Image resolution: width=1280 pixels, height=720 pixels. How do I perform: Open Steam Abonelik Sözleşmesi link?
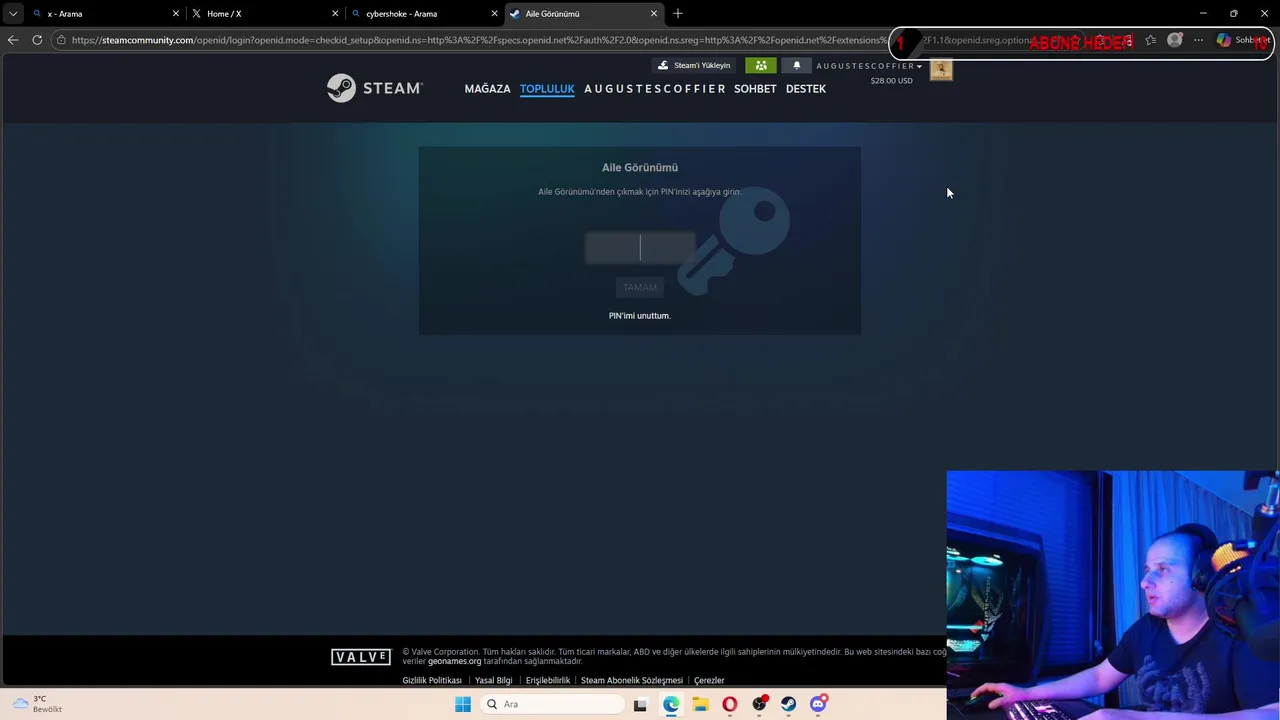point(632,680)
